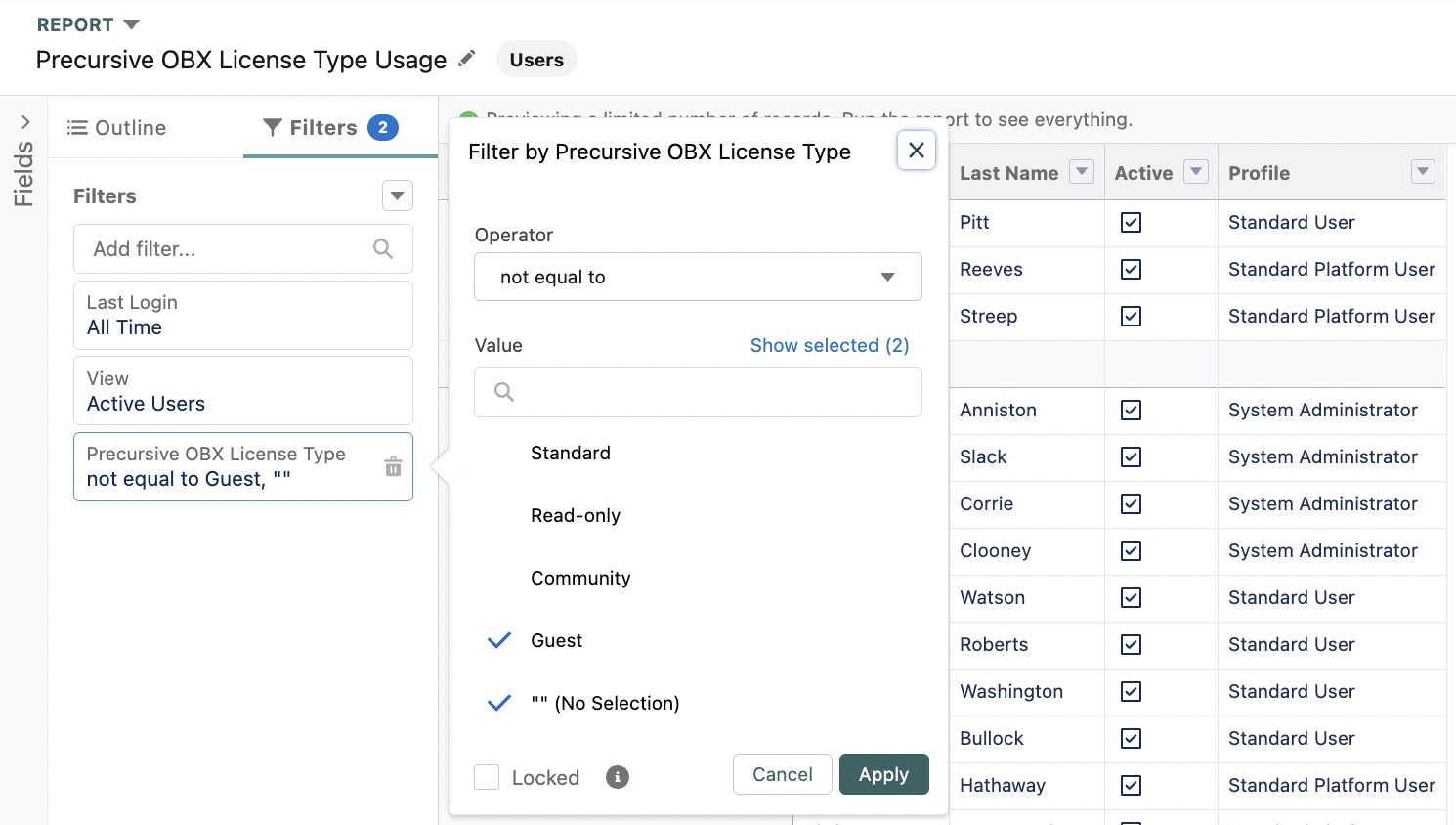Click the Profile column header
Image resolution: width=1456 pixels, height=825 pixels.
1259,173
